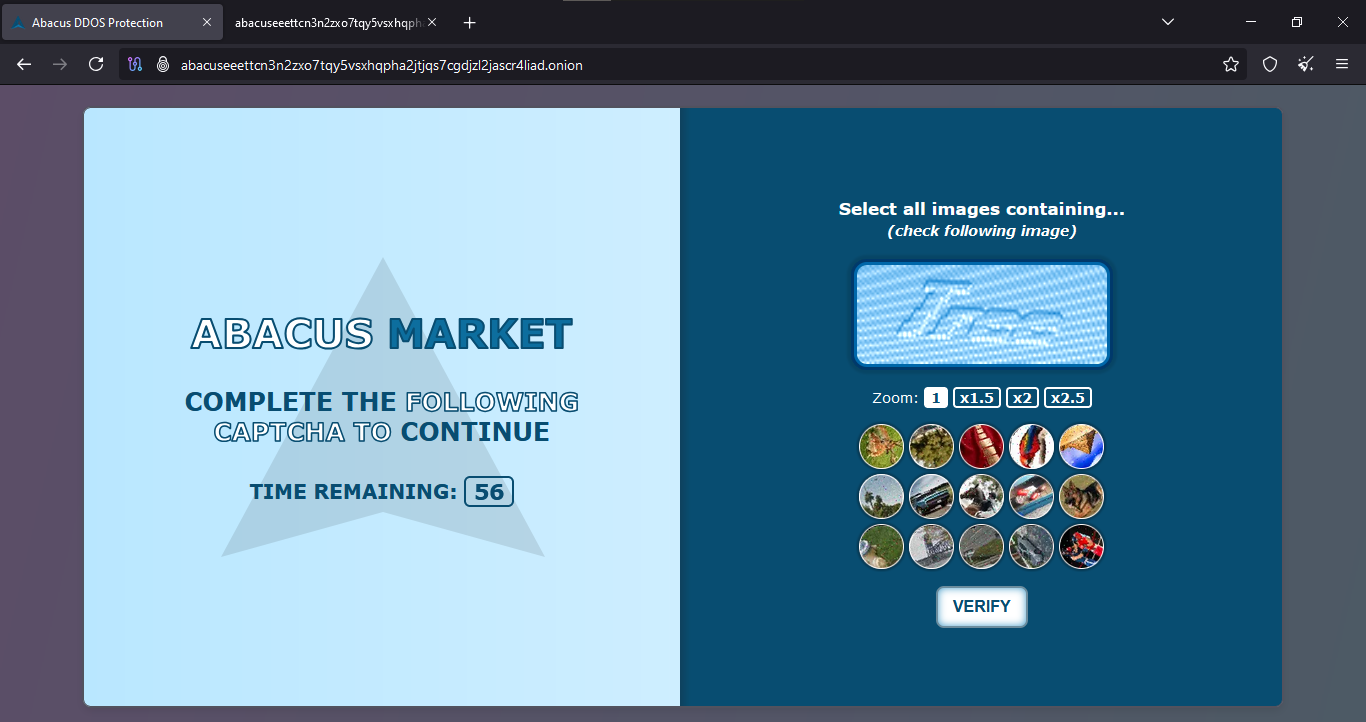
Task: Click the 'TIME REMAINING:' label
Action: [353, 492]
